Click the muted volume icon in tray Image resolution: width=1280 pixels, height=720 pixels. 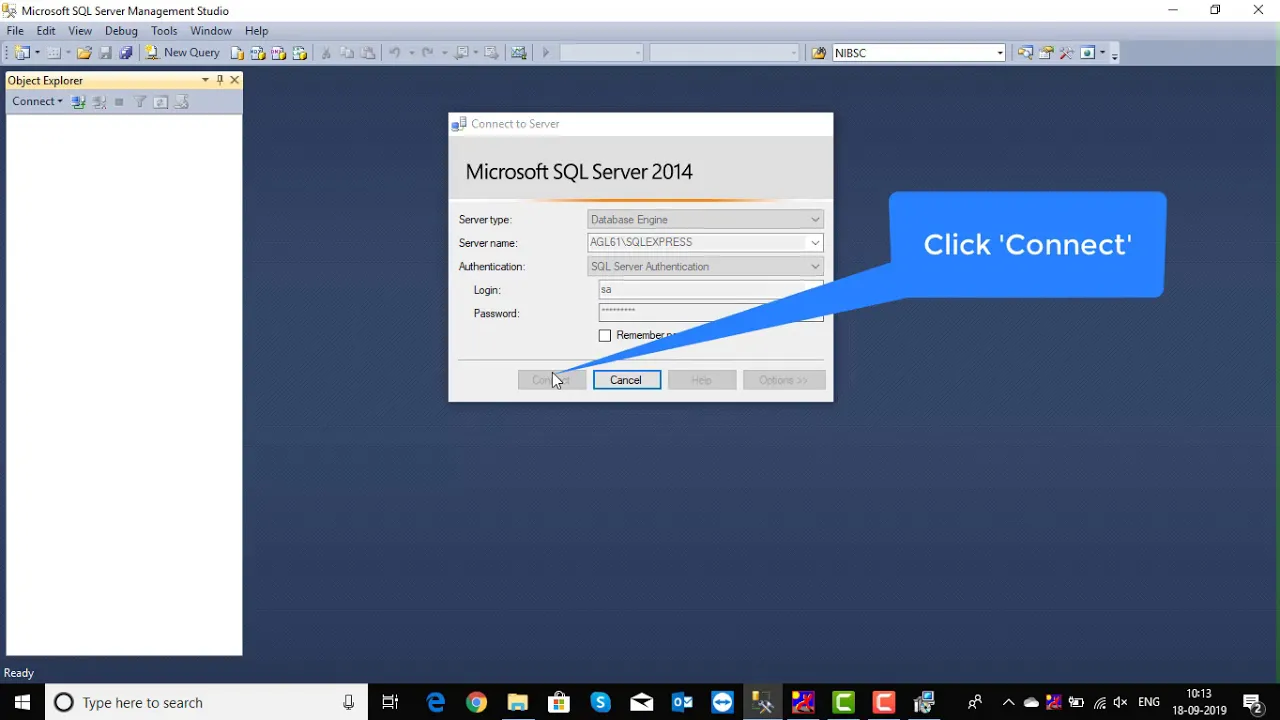pos(1121,703)
